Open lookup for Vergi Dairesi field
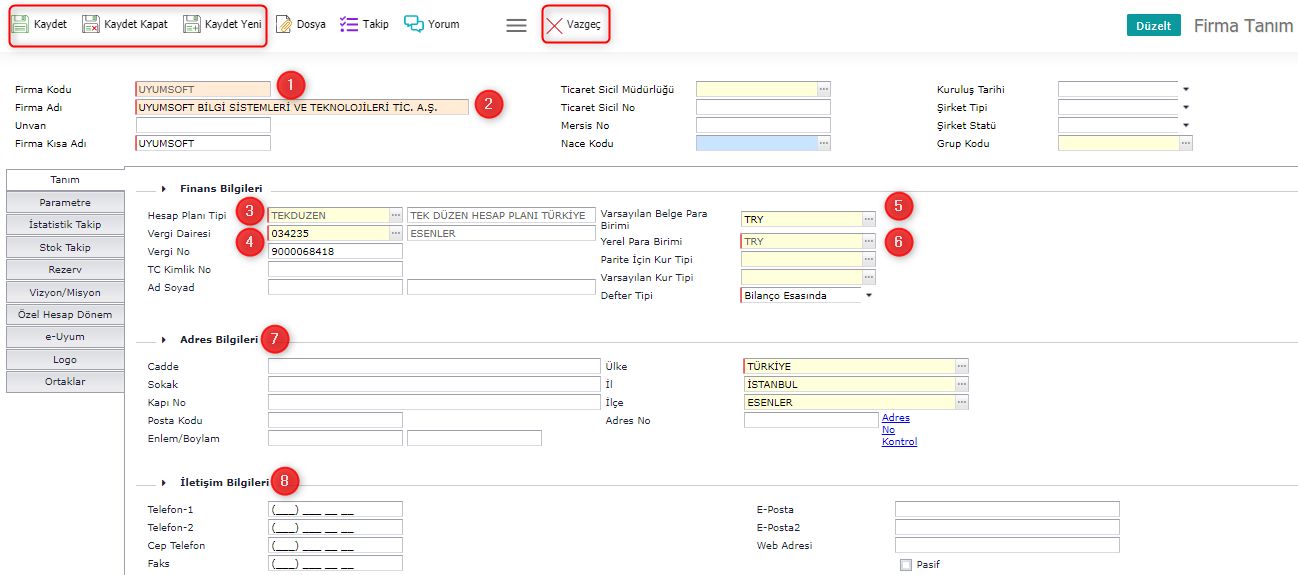Image resolution: width=1298 pixels, height=575 pixels. pyautogui.click(x=396, y=233)
